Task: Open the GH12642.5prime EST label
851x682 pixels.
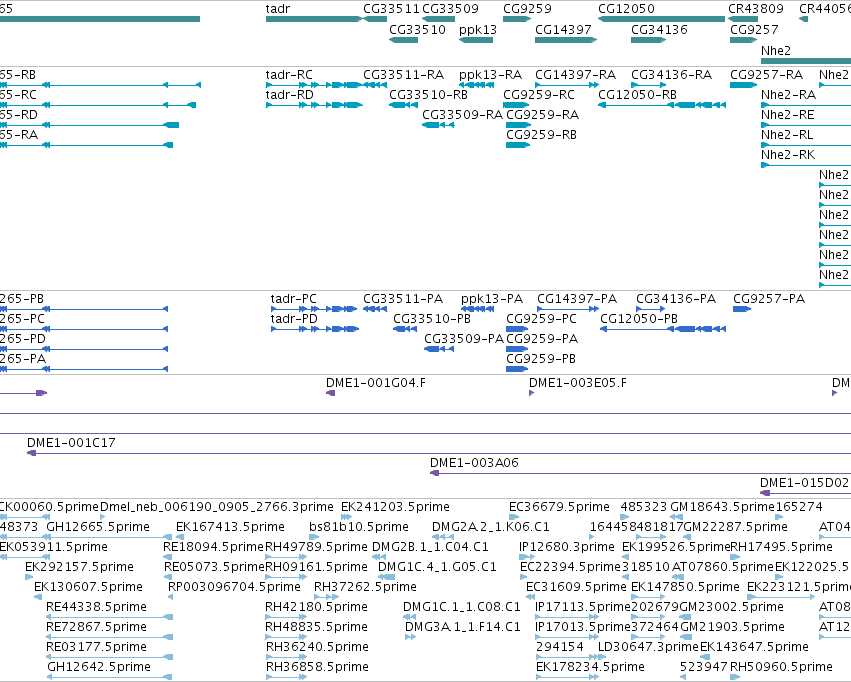Action: tap(99, 667)
